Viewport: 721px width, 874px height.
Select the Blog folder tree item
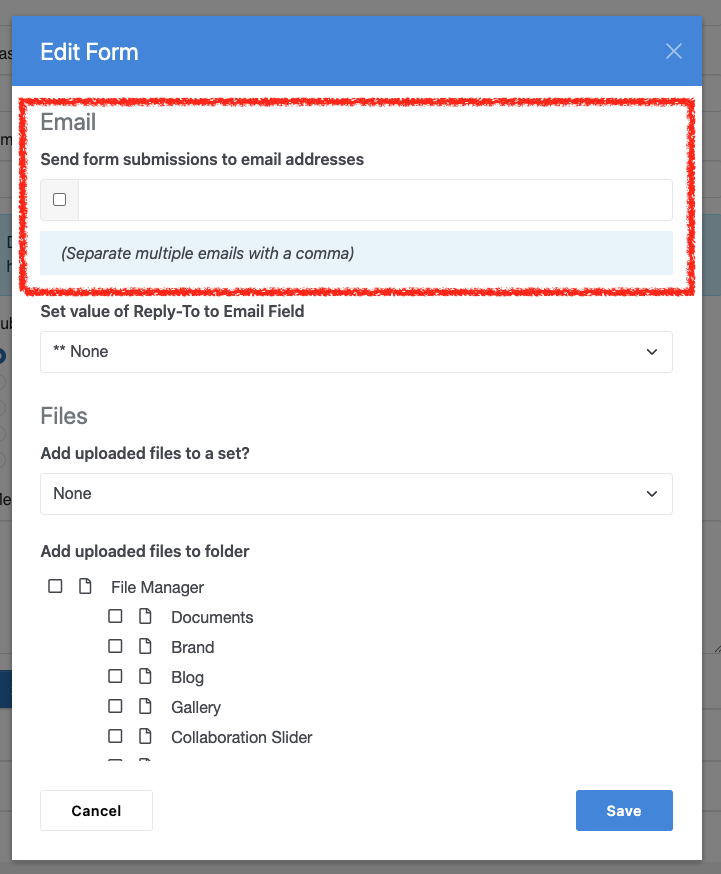pos(187,677)
